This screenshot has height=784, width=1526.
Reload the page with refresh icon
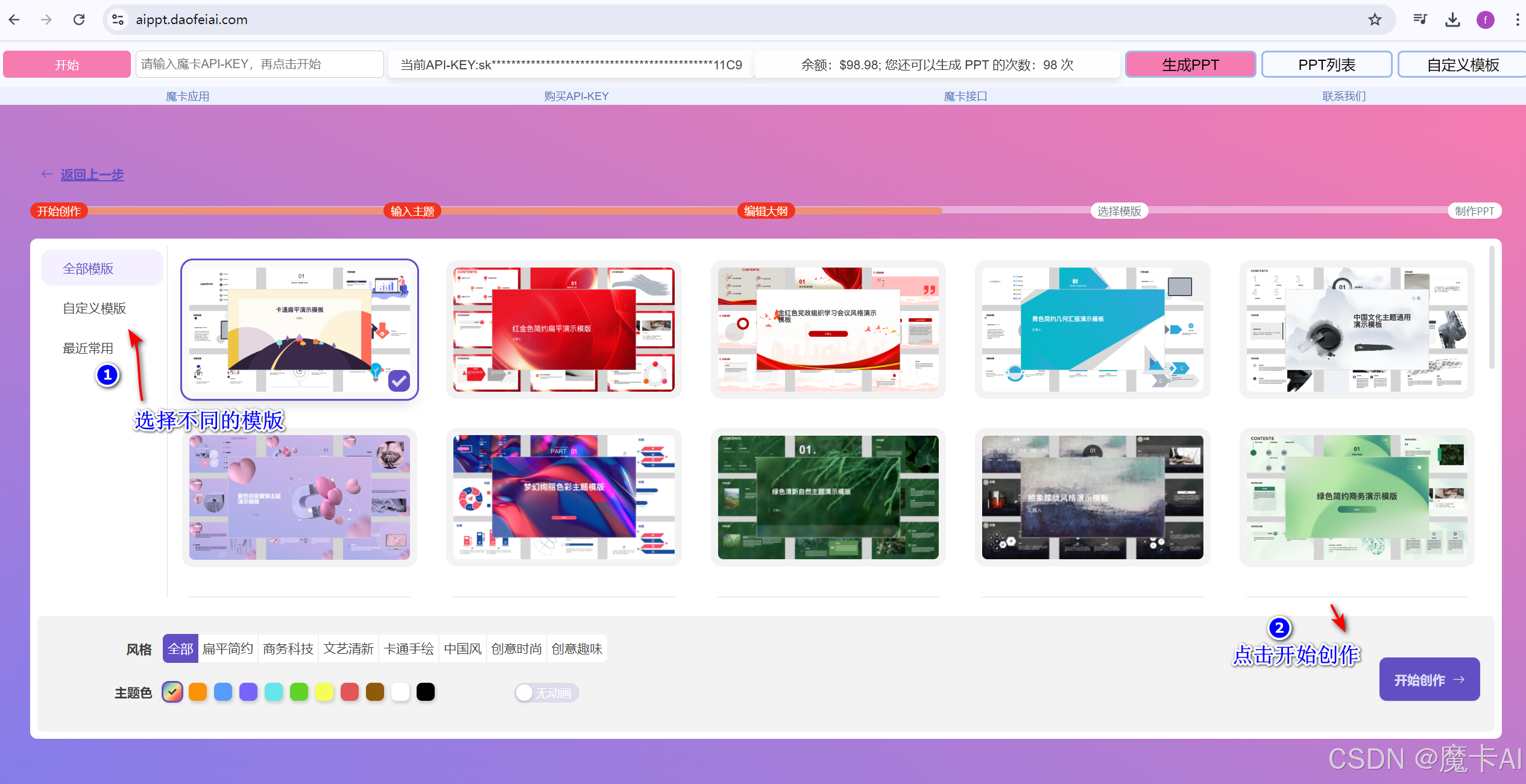click(79, 20)
